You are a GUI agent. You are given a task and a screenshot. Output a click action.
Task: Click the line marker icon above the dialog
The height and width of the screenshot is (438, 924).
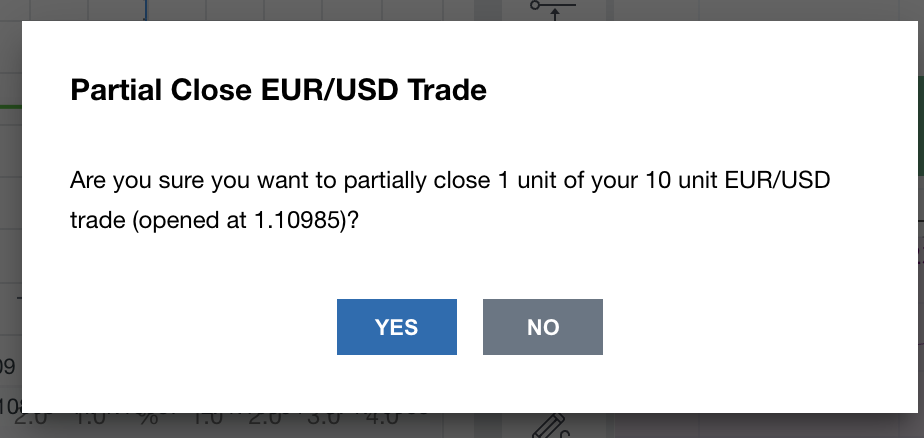[553, 8]
